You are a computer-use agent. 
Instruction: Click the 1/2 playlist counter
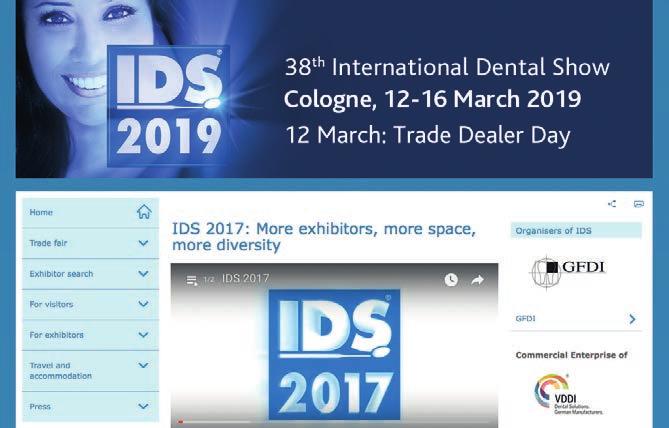click(209, 280)
